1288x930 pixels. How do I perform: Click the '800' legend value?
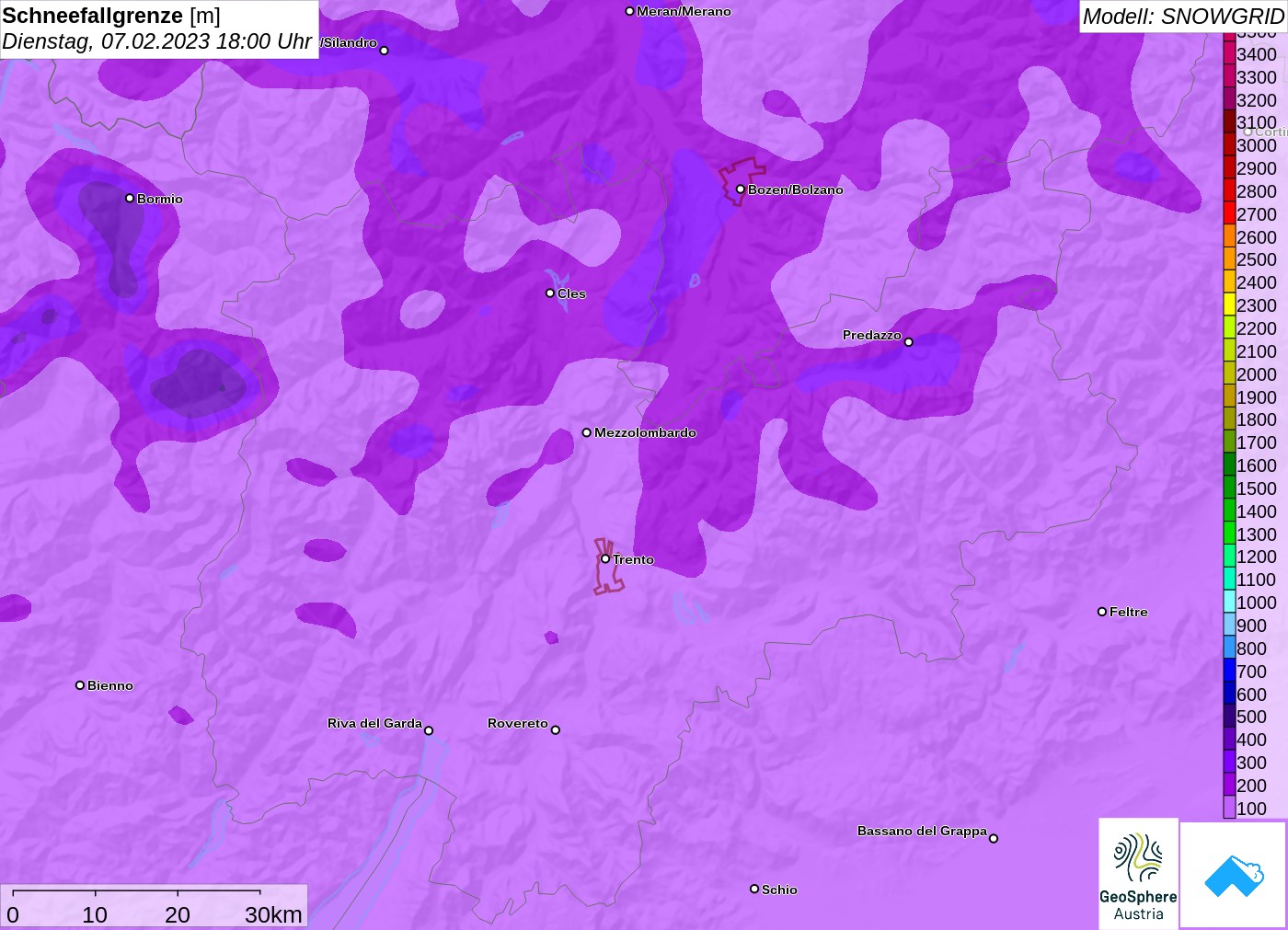(1251, 649)
